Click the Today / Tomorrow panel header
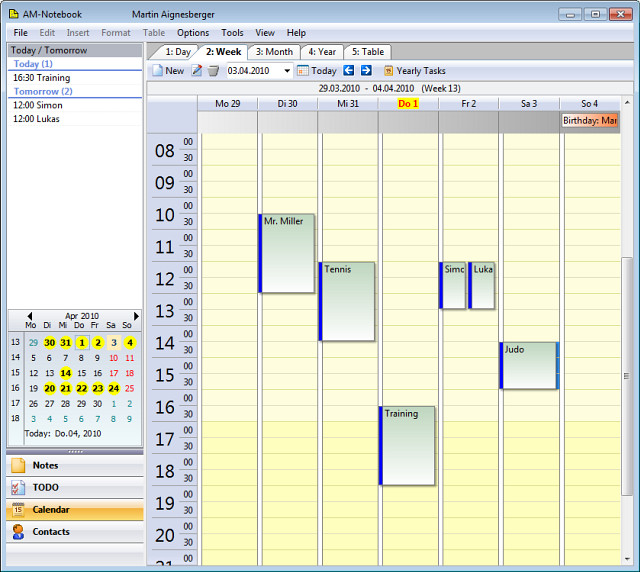The height and width of the screenshot is (572, 640). tap(75, 50)
